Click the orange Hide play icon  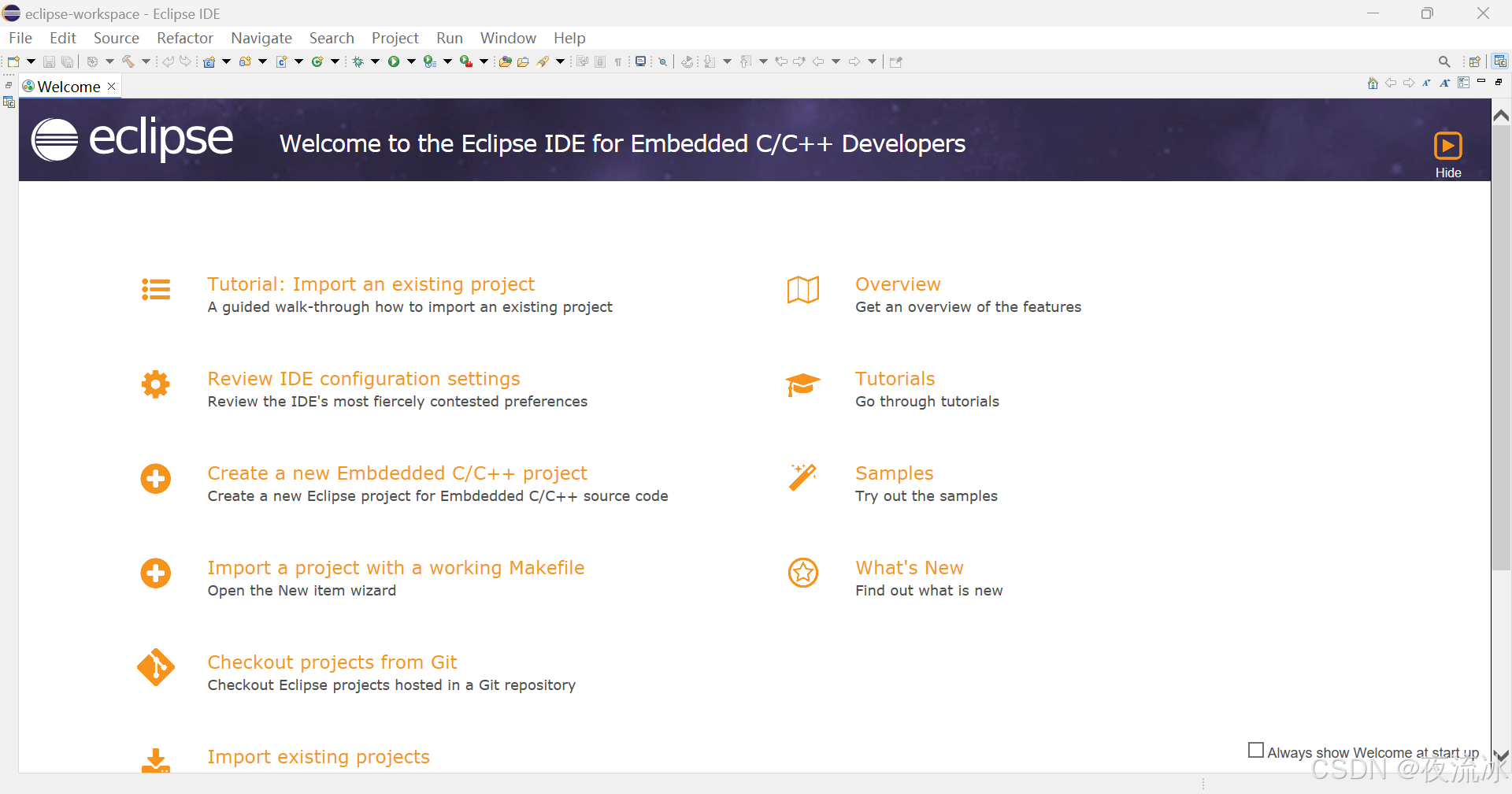tap(1447, 146)
